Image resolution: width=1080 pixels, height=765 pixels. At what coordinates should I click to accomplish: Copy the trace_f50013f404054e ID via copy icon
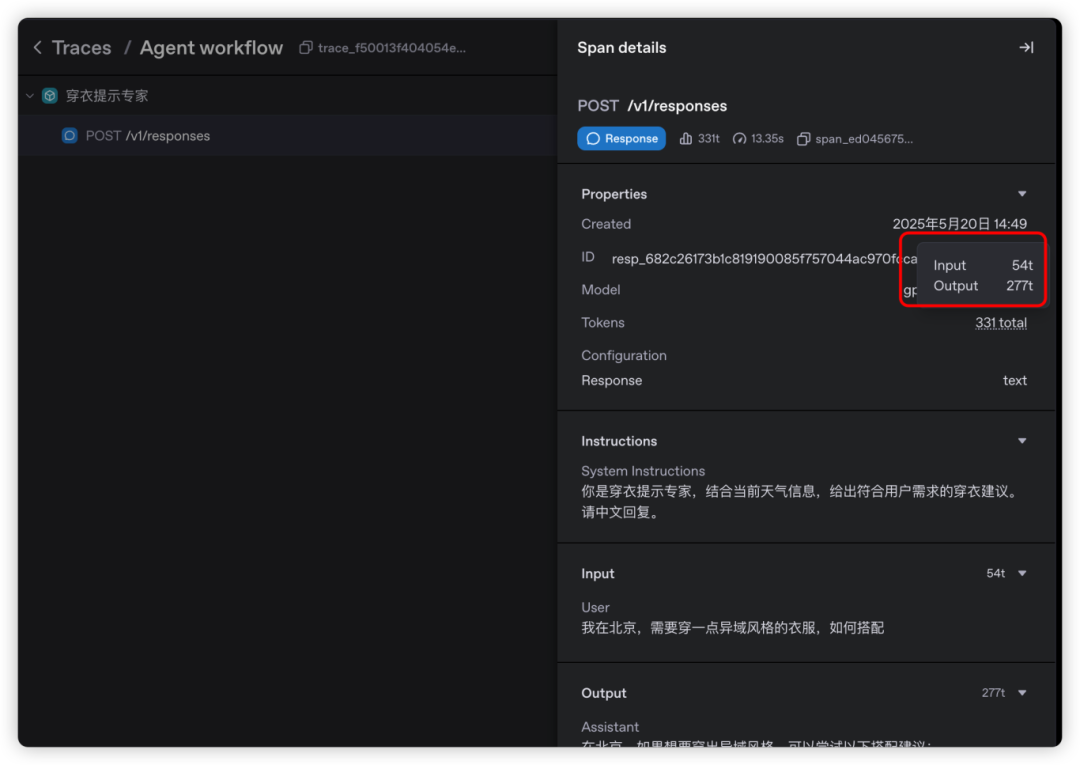click(305, 47)
